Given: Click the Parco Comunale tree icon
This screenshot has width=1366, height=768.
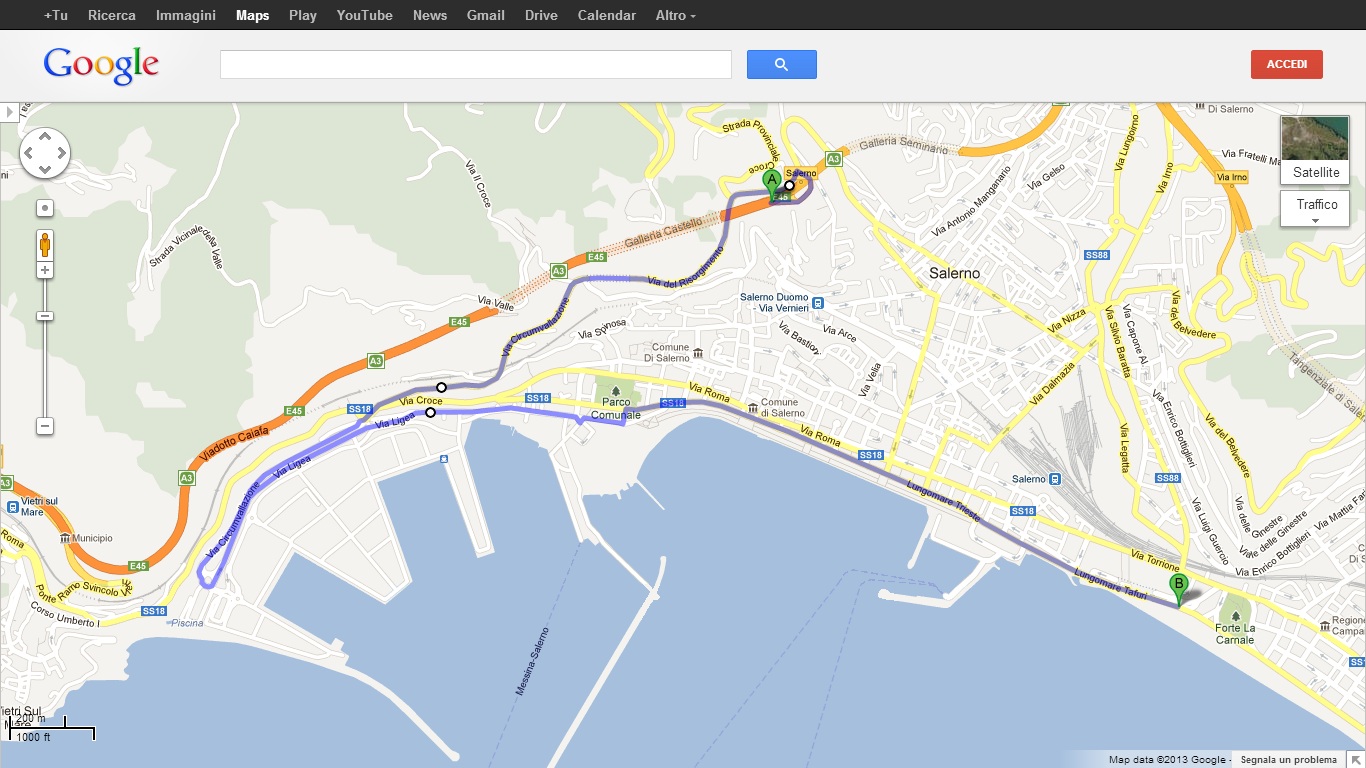Looking at the screenshot, I should coord(615,391).
